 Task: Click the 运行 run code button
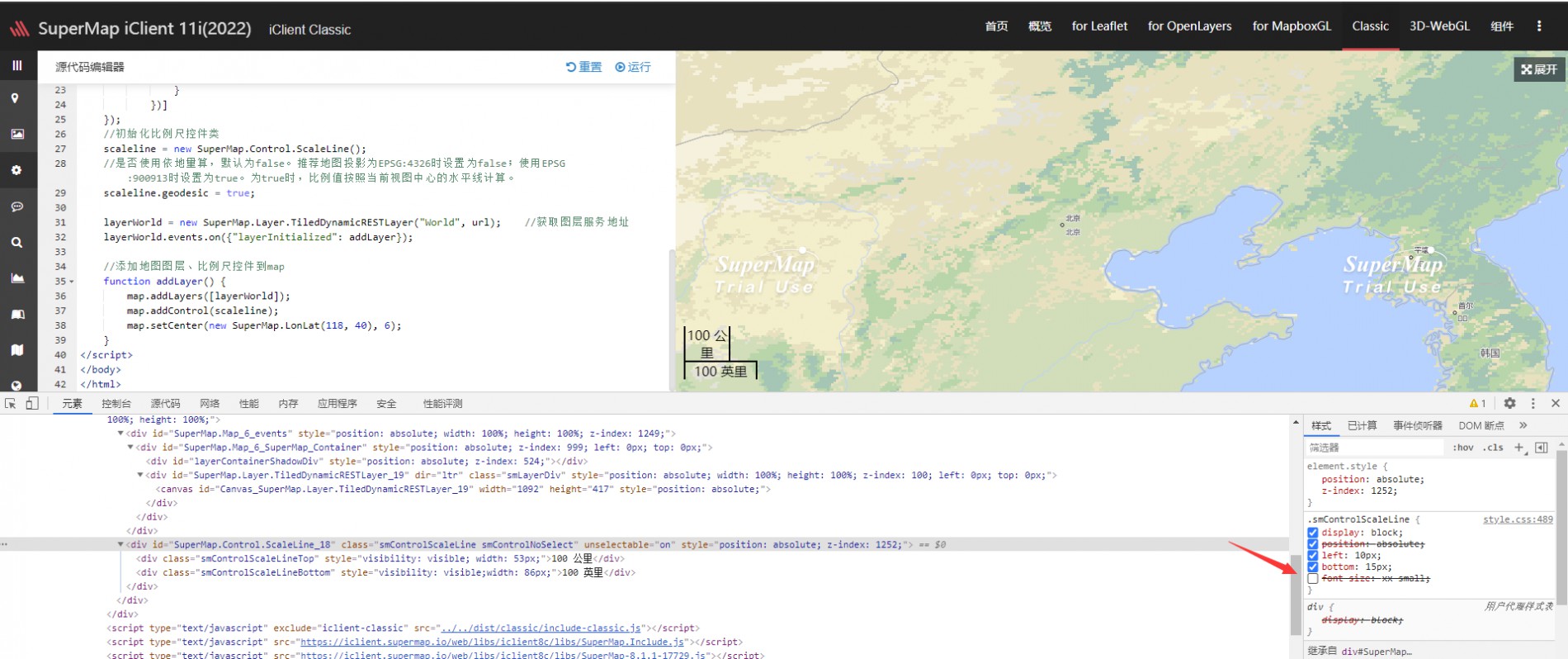(x=633, y=67)
